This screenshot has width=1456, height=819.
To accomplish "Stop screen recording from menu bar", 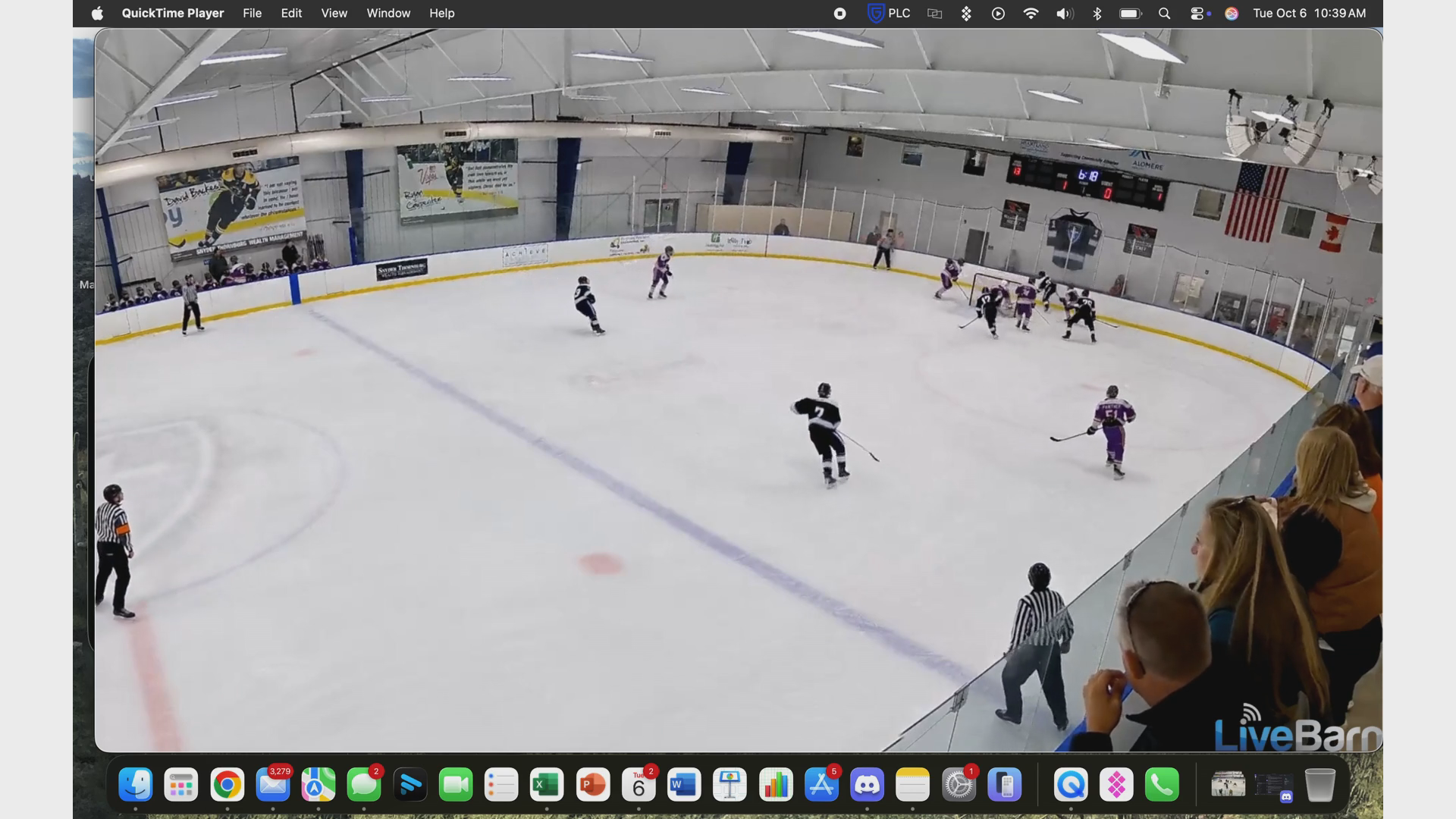I will (839, 13).
